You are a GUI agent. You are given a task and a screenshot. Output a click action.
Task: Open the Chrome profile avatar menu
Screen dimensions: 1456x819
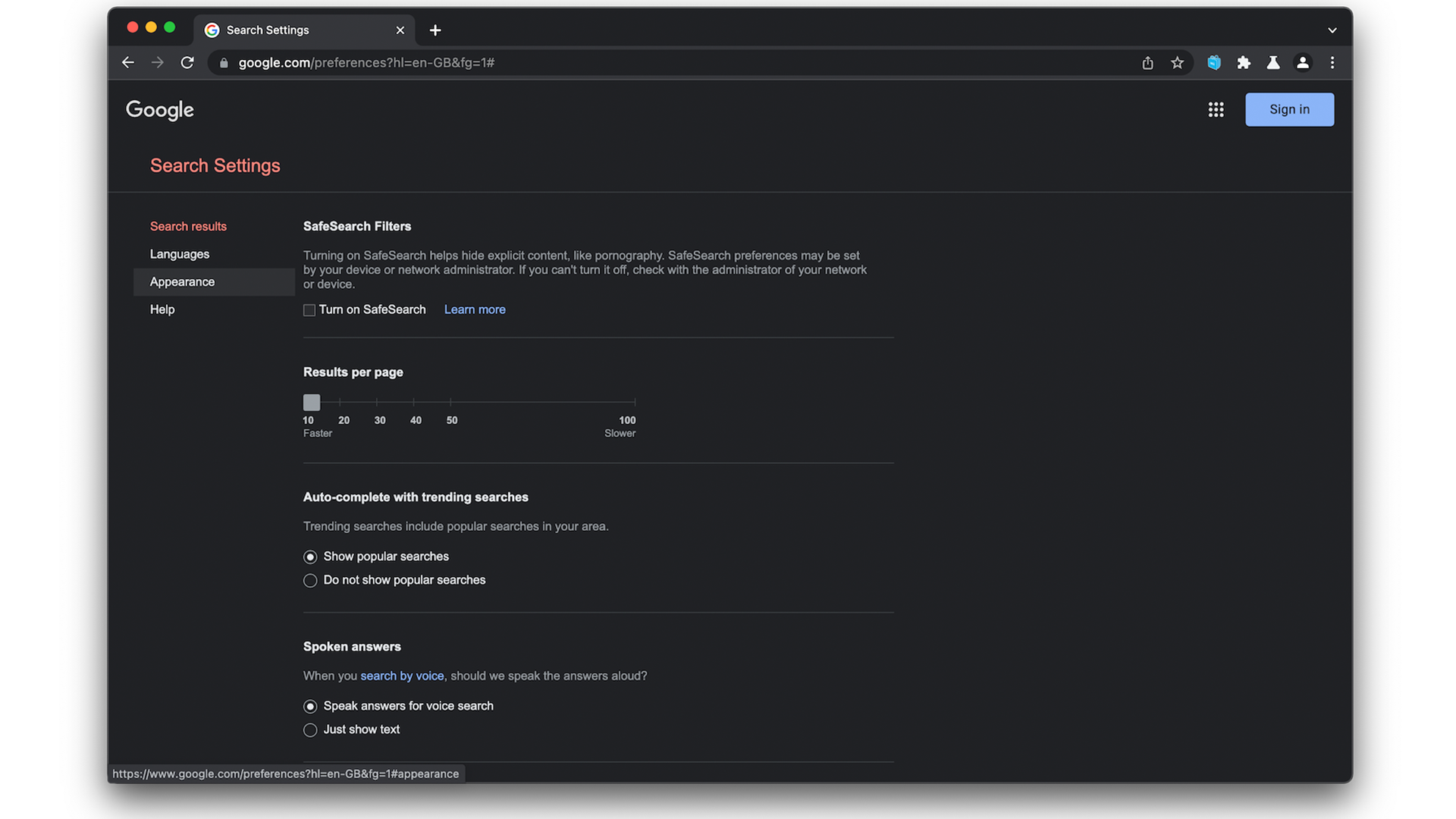coord(1303,63)
